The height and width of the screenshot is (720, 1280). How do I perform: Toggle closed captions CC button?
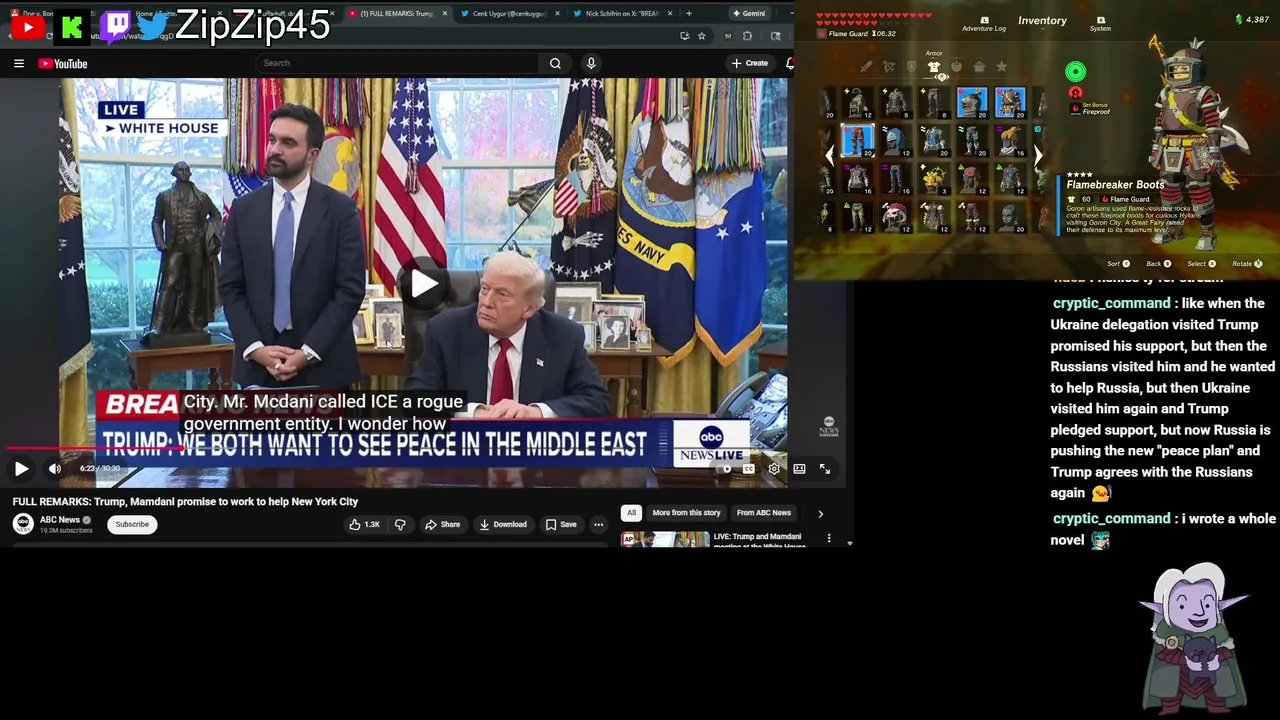tap(748, 468)
